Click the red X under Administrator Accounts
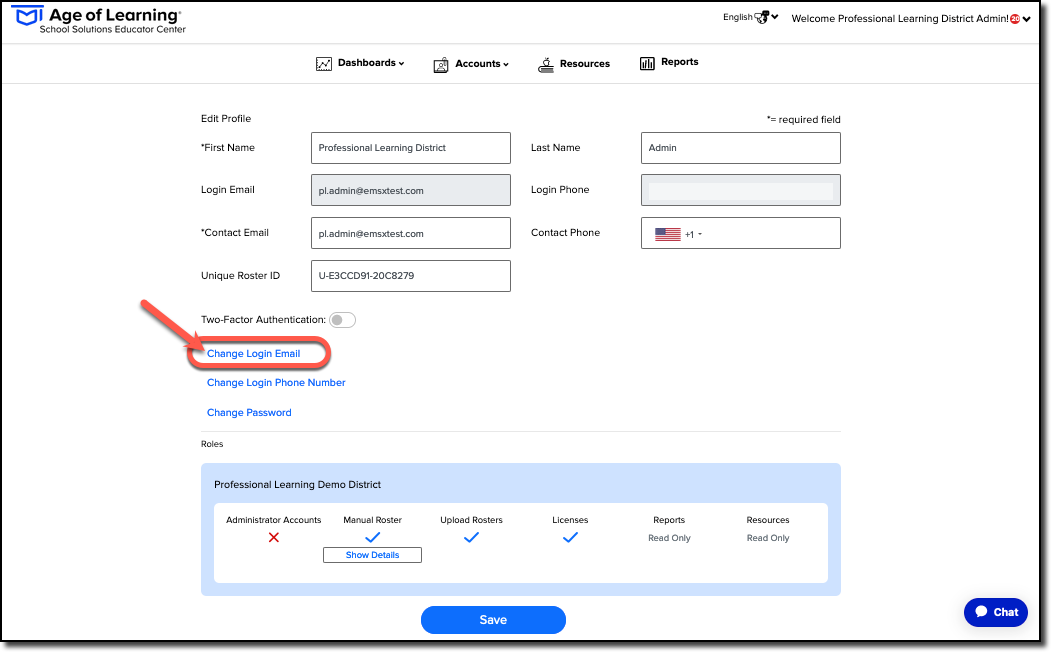The image size is (1051, 652). (273, 537)
